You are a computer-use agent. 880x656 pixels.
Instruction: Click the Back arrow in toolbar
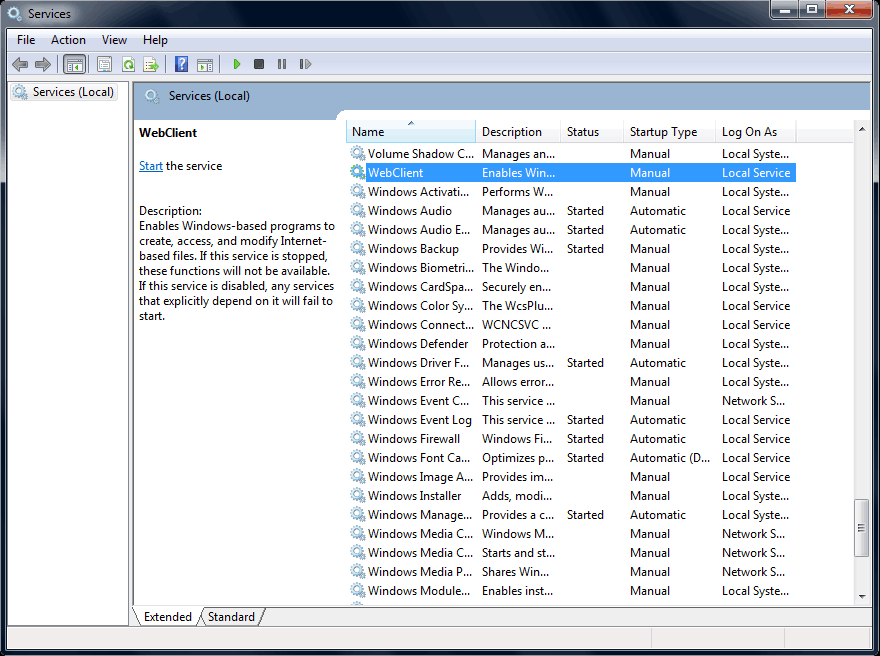(20, 64)
